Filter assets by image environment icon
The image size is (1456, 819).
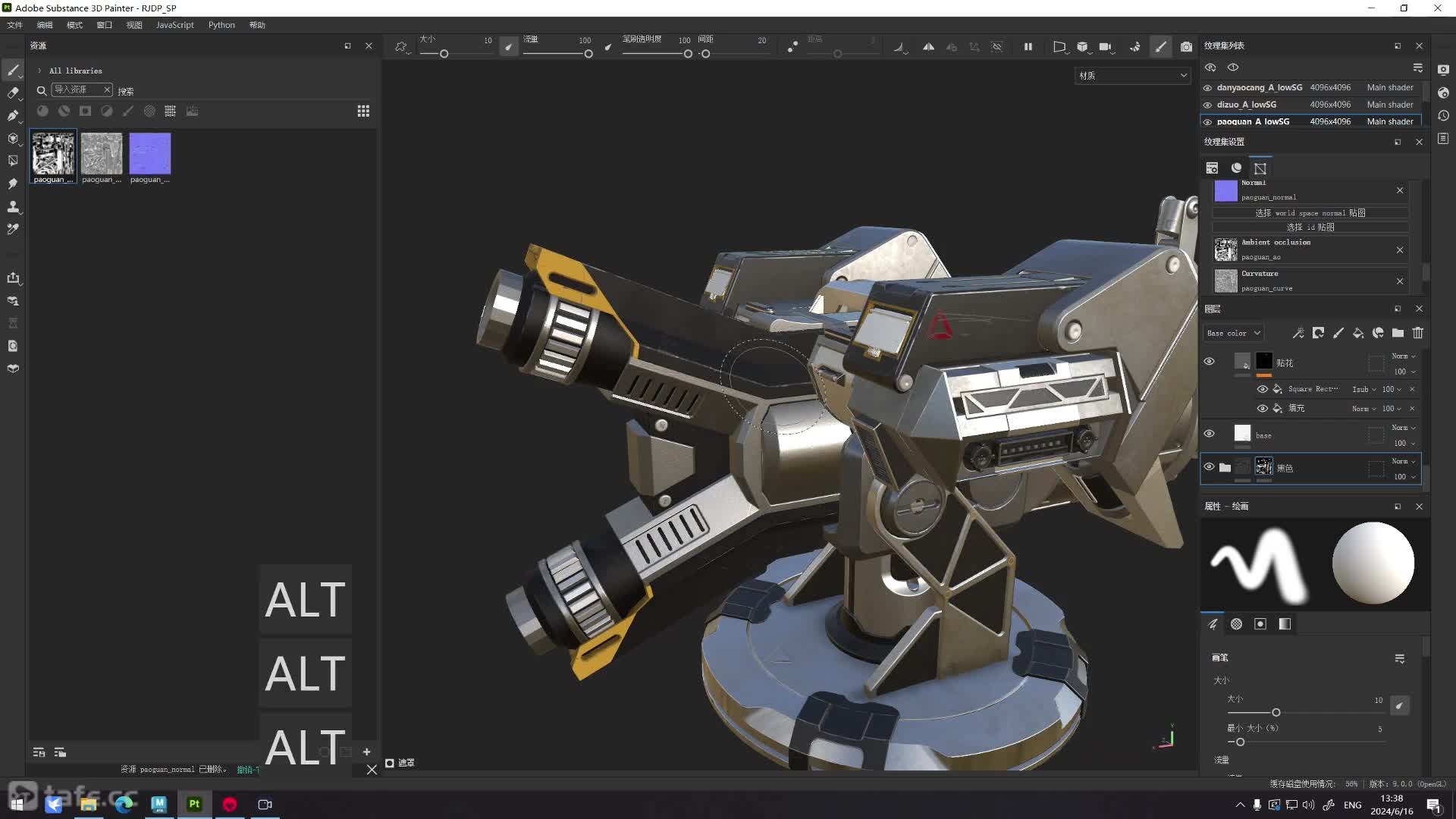tap(193, 111)
